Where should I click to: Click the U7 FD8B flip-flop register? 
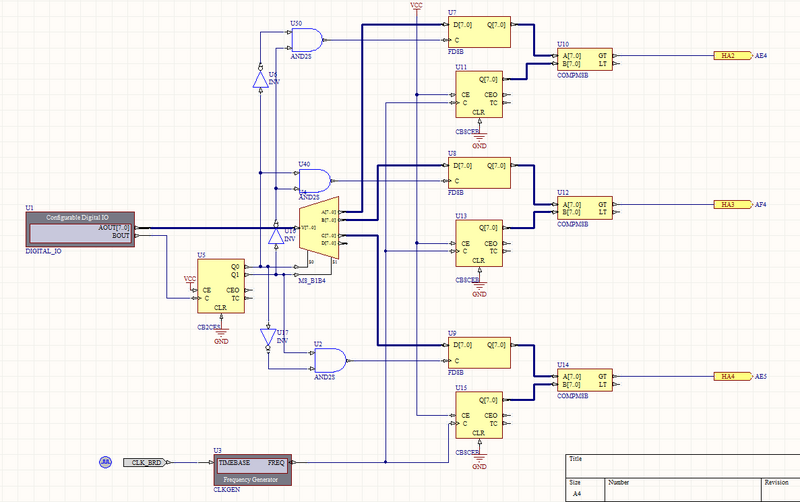click(479, 32)
